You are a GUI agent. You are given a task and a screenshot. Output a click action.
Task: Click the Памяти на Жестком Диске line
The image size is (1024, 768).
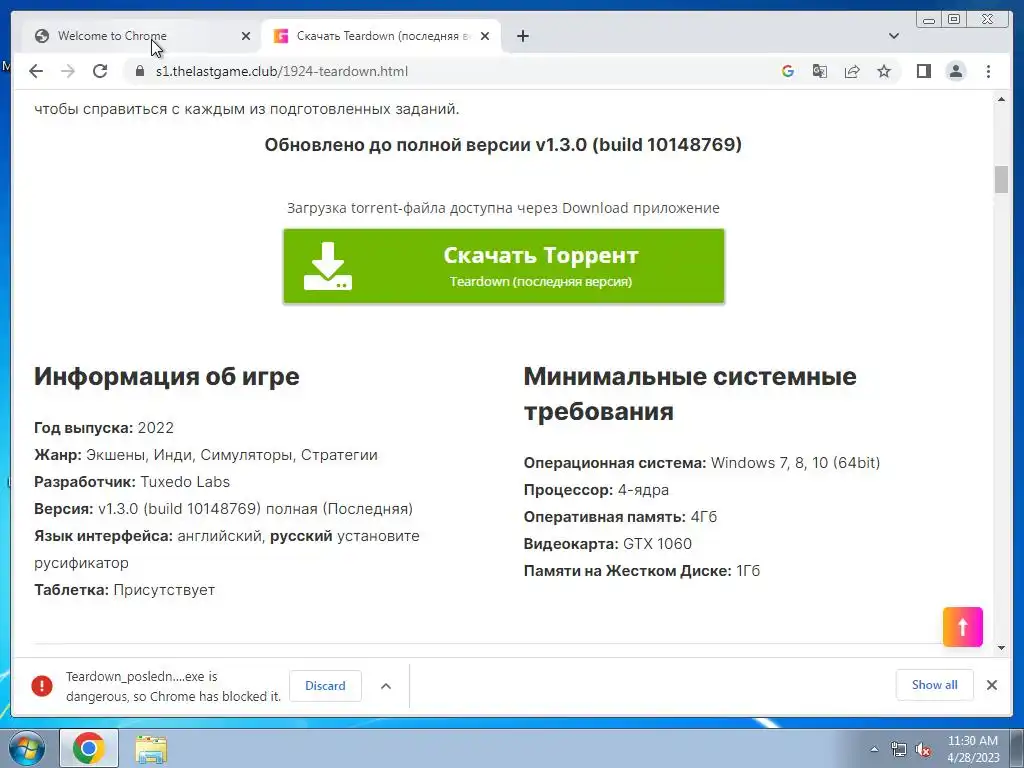pyautogui.click(x=642, y=571)
